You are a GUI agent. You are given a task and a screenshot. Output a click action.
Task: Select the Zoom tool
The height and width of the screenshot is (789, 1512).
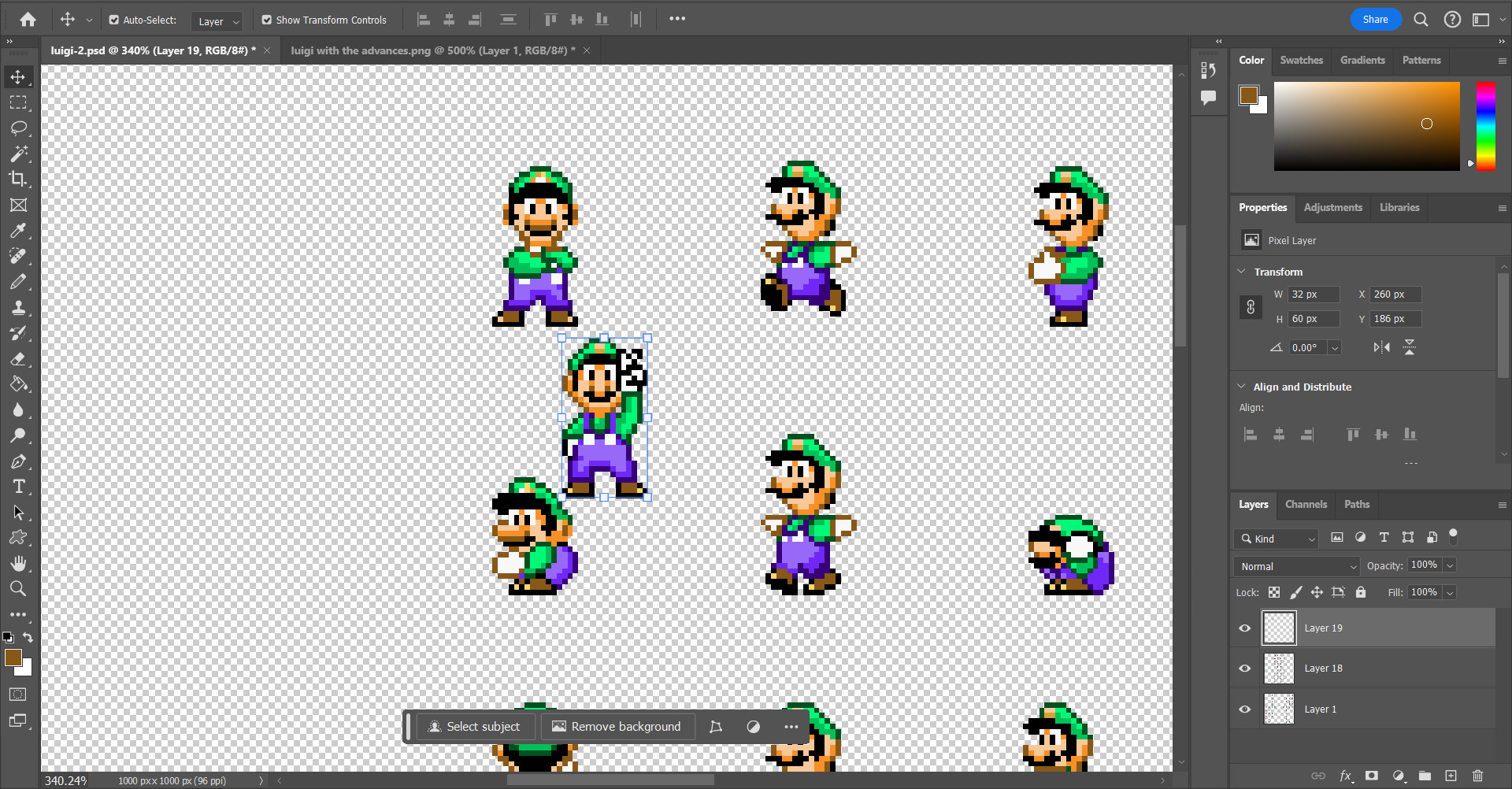(x=19, y=588)
